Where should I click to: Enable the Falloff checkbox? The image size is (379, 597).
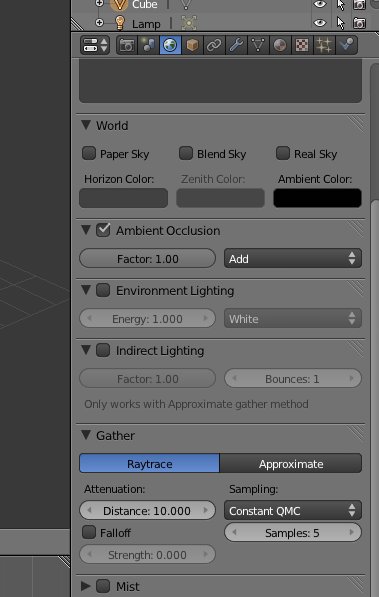click(89, 532)
